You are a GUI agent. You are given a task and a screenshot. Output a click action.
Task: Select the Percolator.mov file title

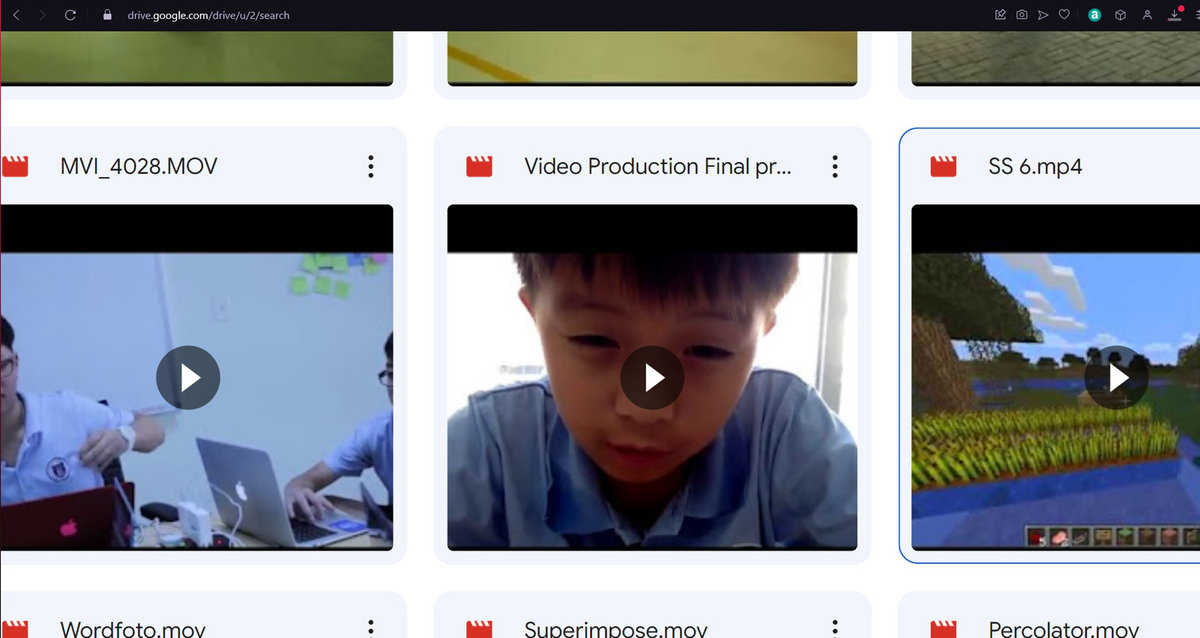1063,629
